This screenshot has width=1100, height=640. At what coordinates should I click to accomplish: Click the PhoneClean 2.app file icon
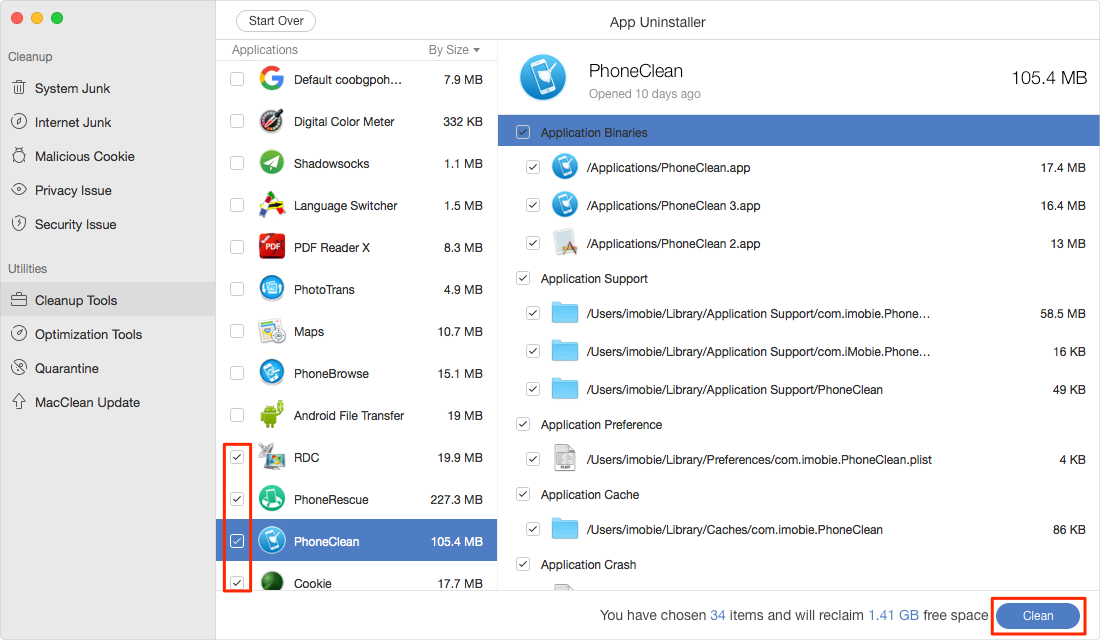(565, 243)
